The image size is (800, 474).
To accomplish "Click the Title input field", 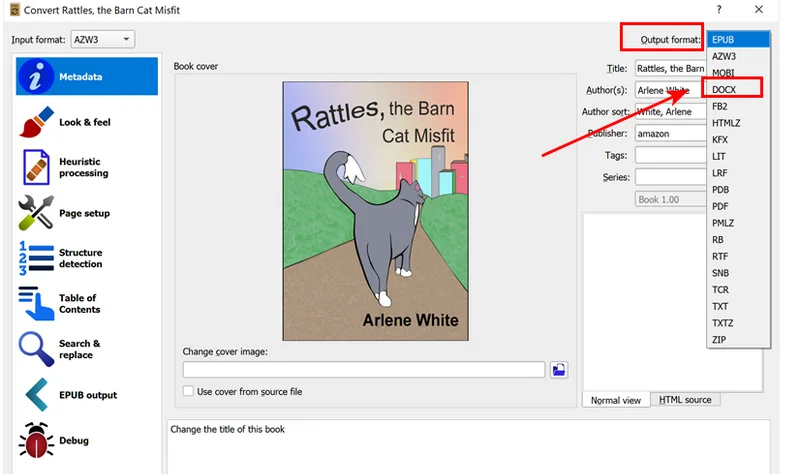I will [x=670, y=68].
